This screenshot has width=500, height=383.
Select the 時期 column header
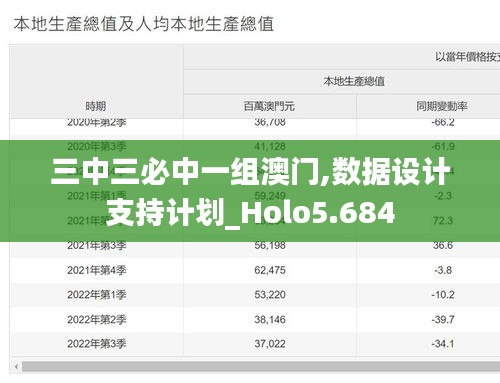click(96, 106)
